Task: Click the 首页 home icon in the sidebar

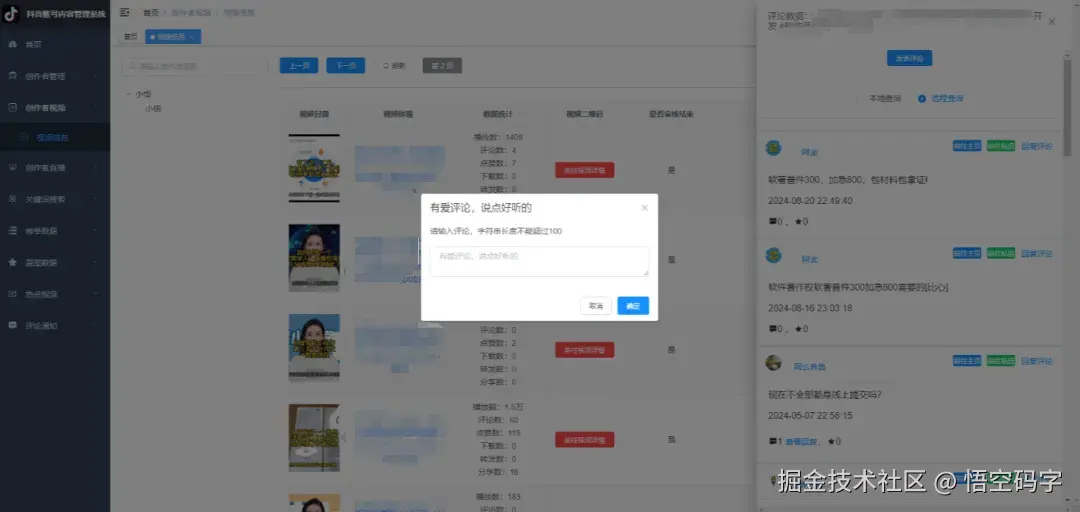Action: click(12, 44)
